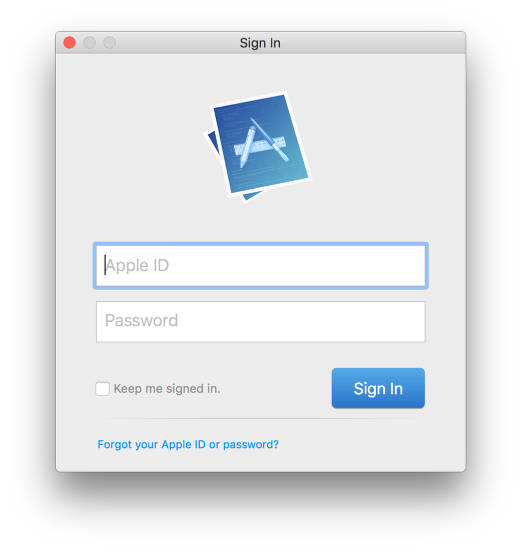Click the Sign In window title text

pyautogui.click(x=260, y=43)
